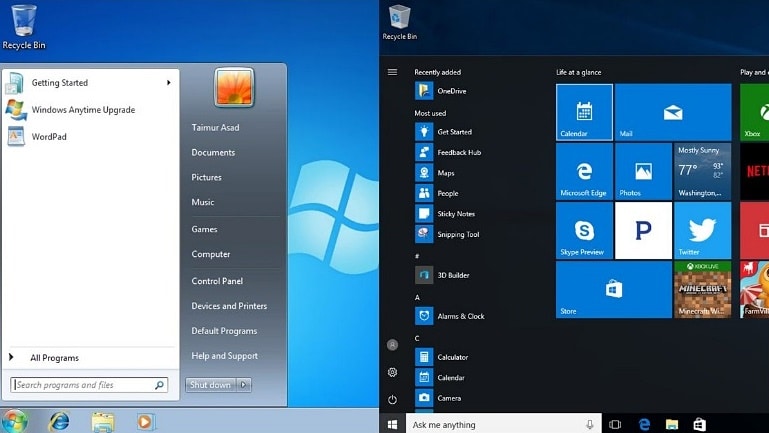The image size is (769, 433).
Task: Open Windows Media Player from Windows 7 taskbar
Action: pos(145,422)
